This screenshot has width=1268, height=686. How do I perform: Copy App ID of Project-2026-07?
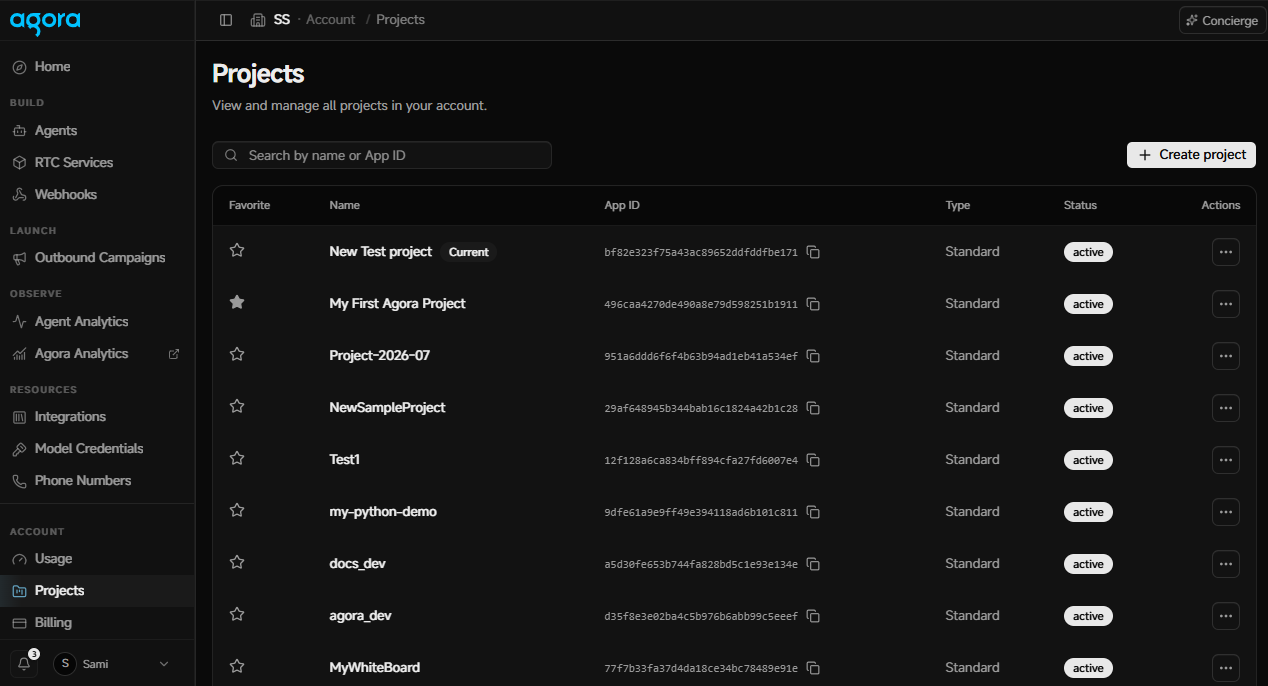coord(814,356)
